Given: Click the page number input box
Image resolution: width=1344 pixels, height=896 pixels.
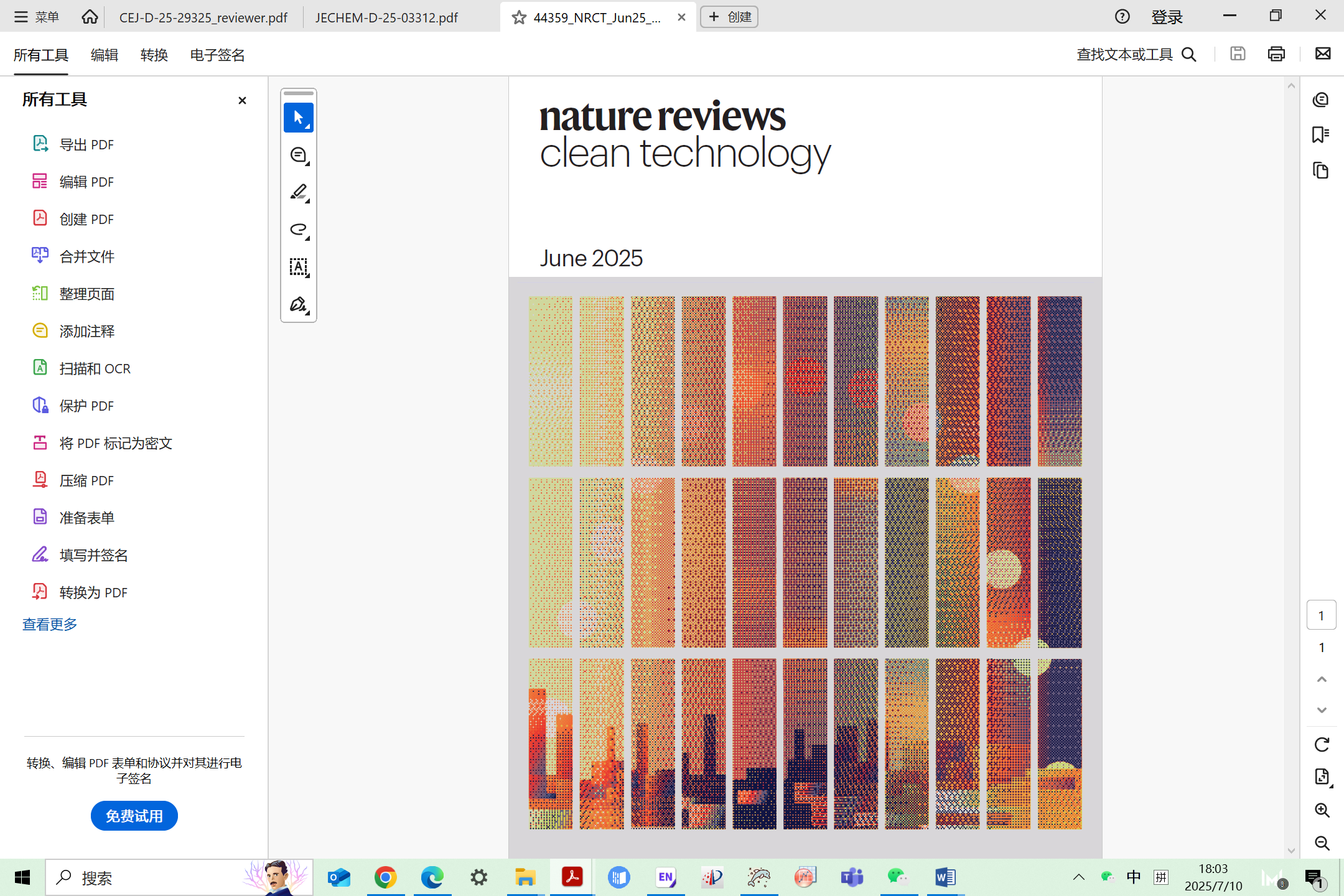Looking at the screenshot, I should pyautogui.click(x=1321, y=615).
